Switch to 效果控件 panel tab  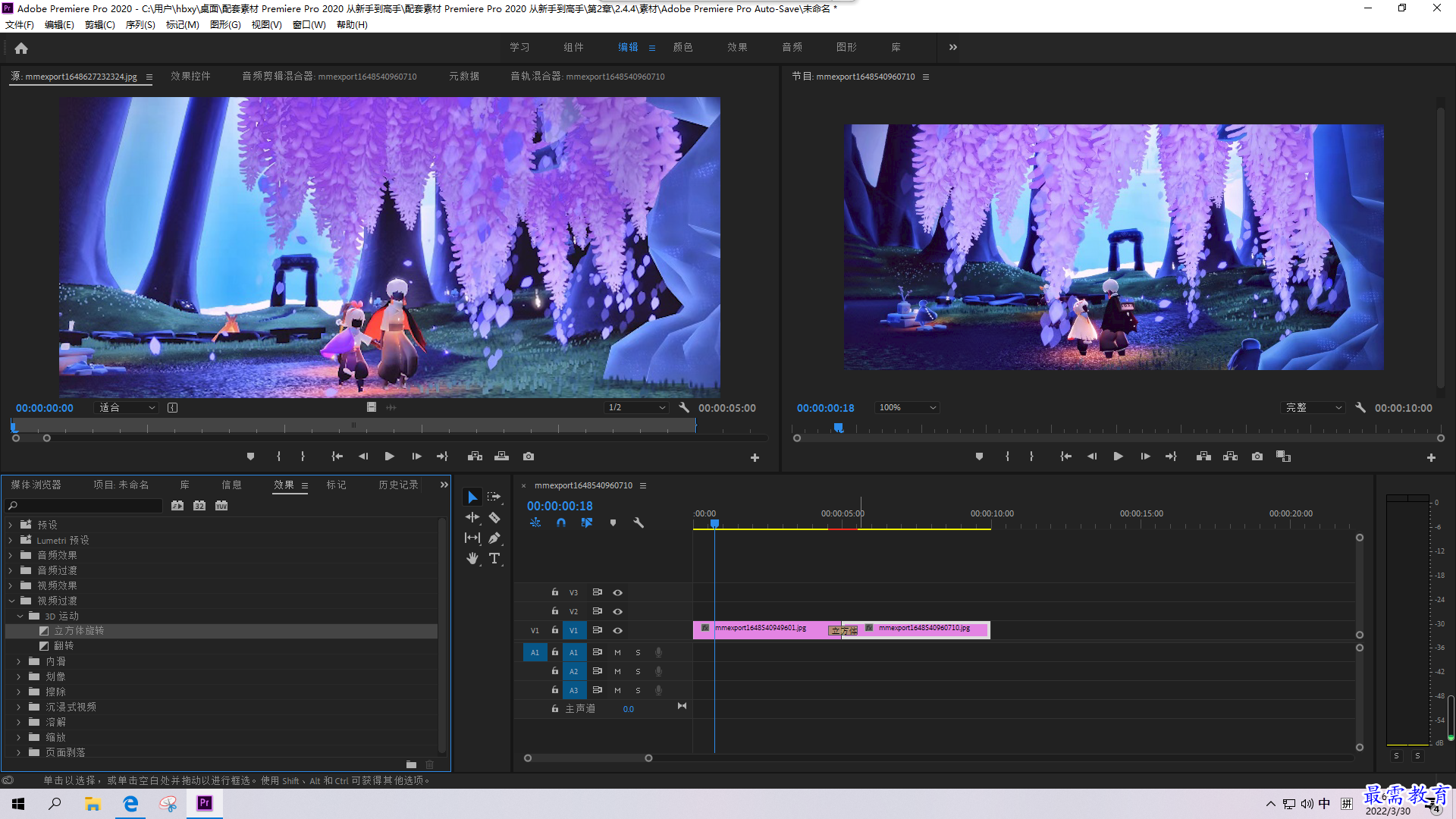tap(190, 76)
